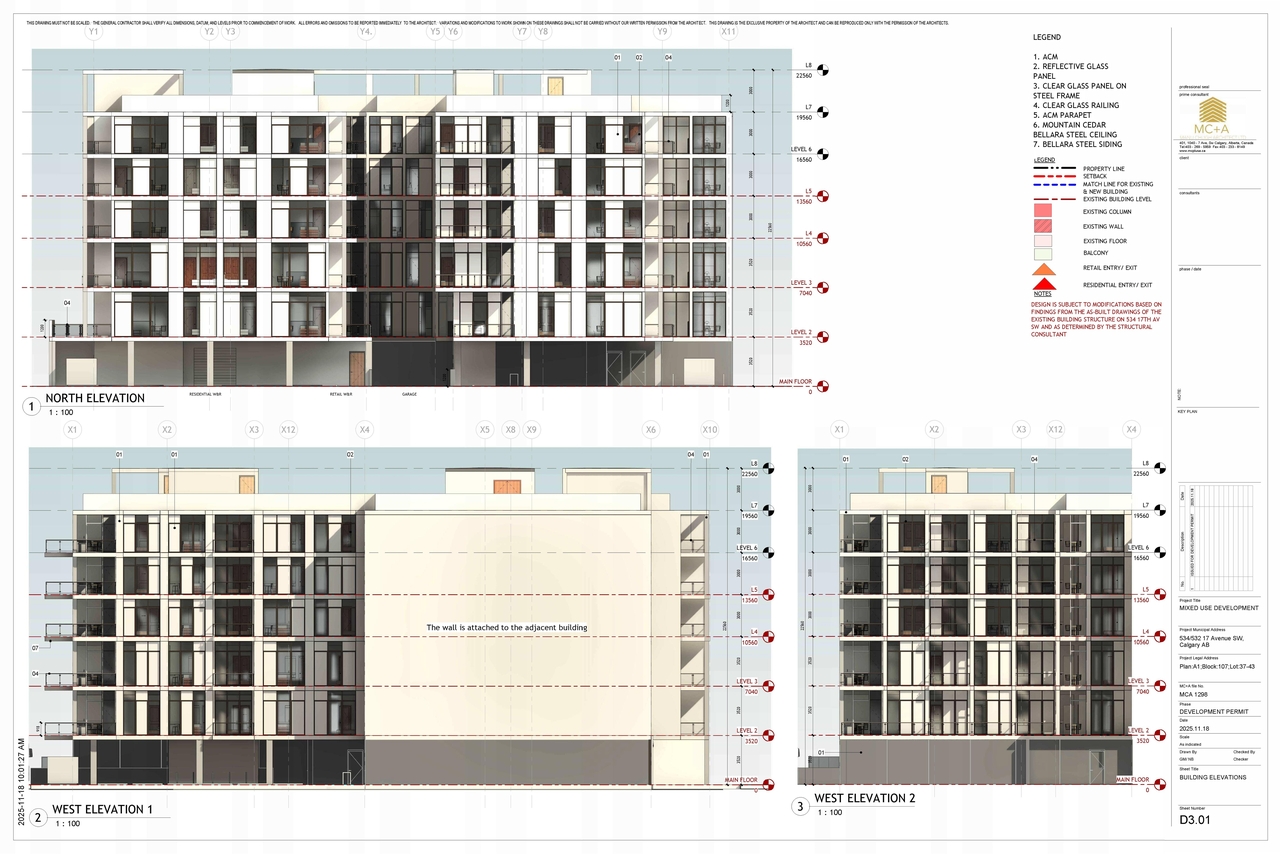Click '1 : 100' scale under North Elevation

[x=61, y=412]
